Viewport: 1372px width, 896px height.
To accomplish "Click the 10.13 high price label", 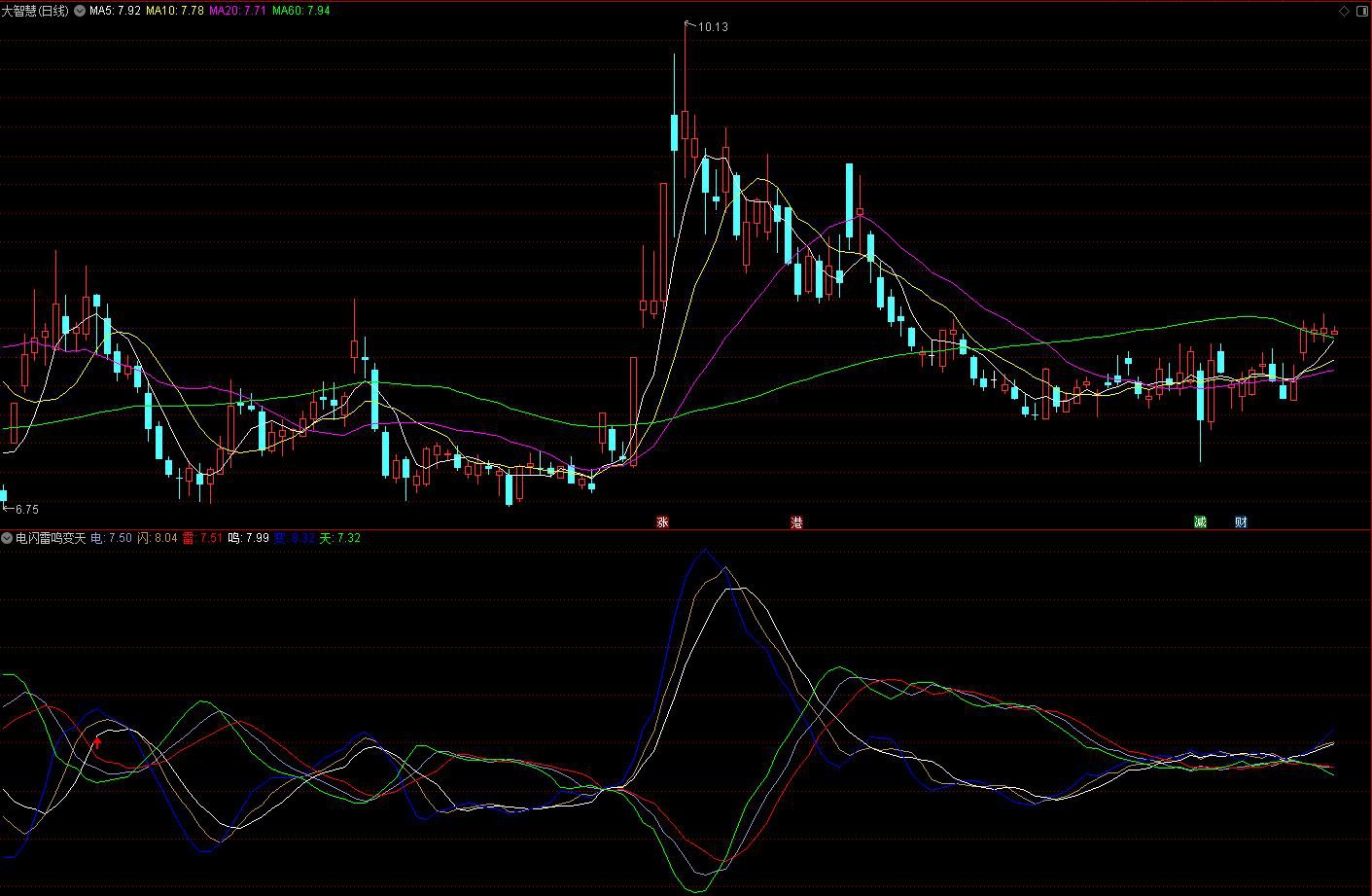I will coord(713,27).
